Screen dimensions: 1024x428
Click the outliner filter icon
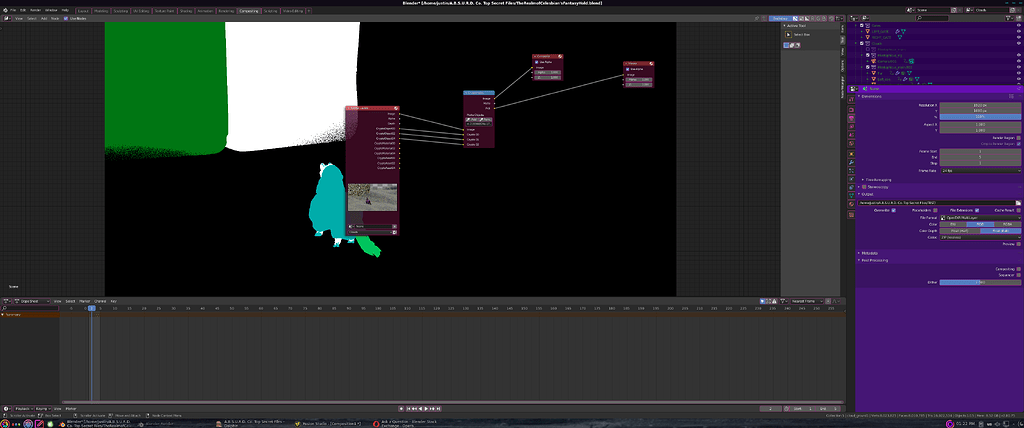coord(1009,18)
